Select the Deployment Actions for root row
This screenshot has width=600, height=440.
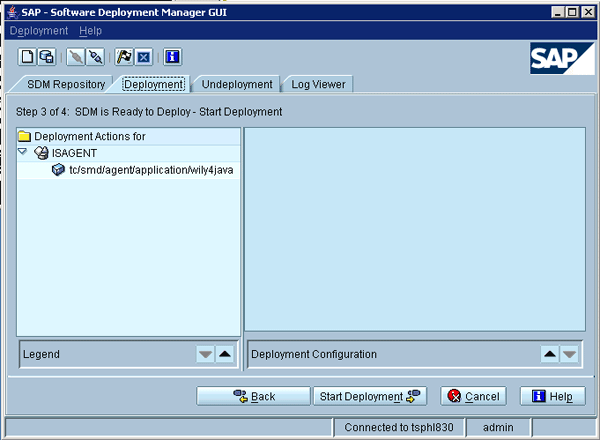pos(129,136)
